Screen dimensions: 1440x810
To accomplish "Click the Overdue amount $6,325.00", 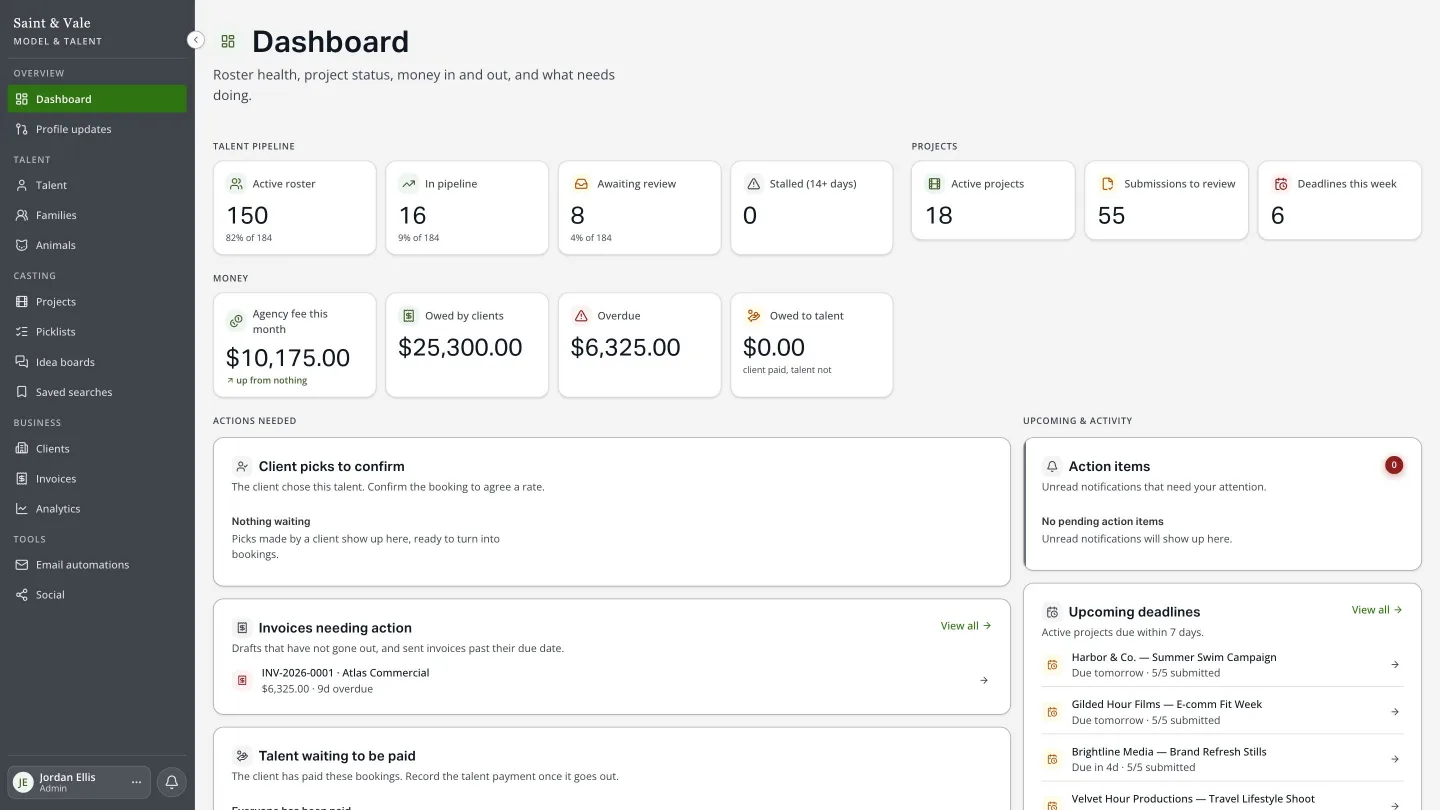I will [626, 348].
